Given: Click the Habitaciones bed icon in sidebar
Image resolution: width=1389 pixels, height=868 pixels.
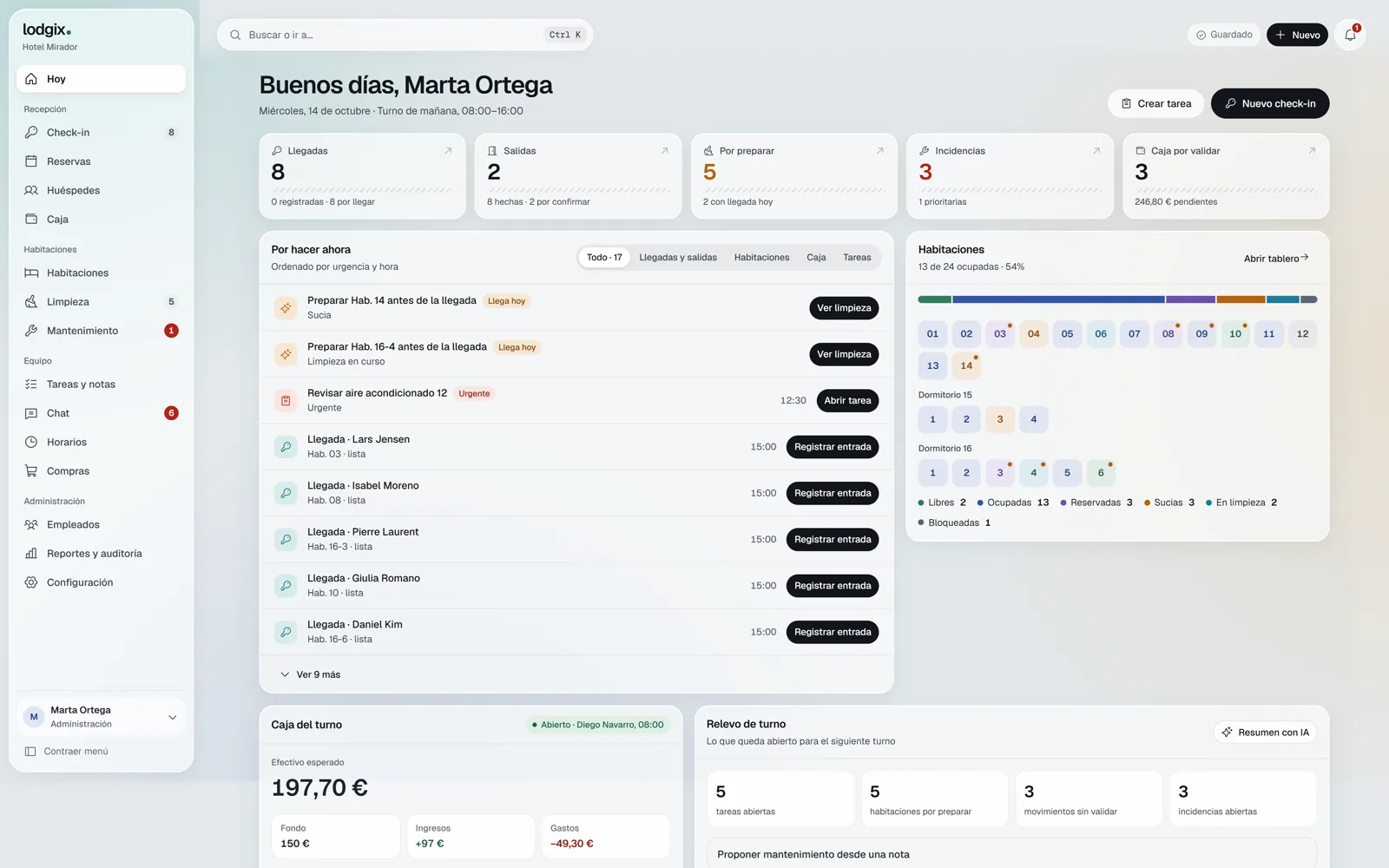Looking at the screenshot, I should point(31,273).
